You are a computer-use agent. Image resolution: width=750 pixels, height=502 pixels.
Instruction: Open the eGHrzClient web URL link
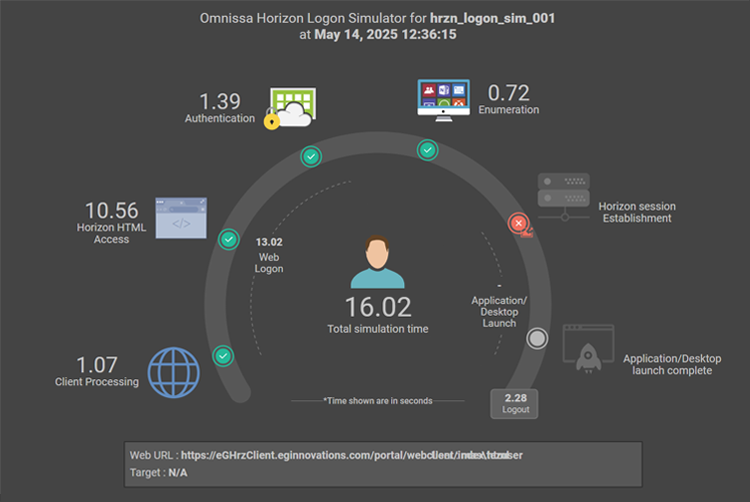tap(352, 455)
